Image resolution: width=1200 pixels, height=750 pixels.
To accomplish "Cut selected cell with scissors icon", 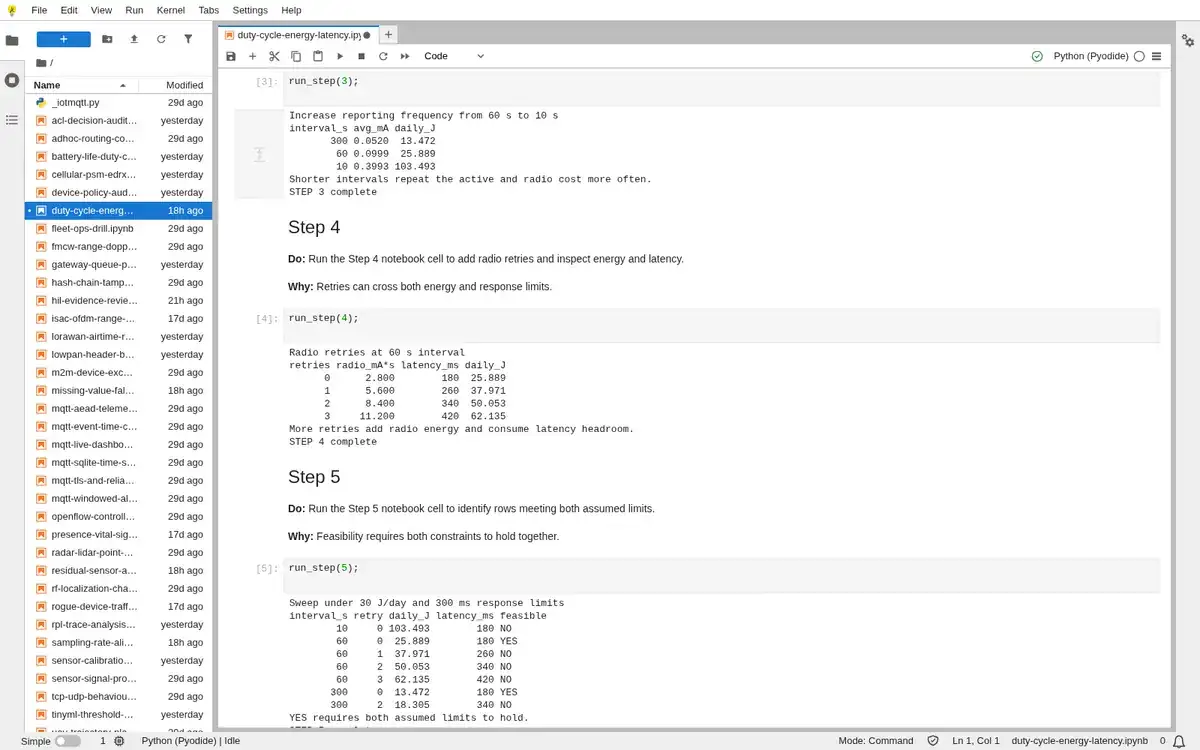I will point(274,56).
